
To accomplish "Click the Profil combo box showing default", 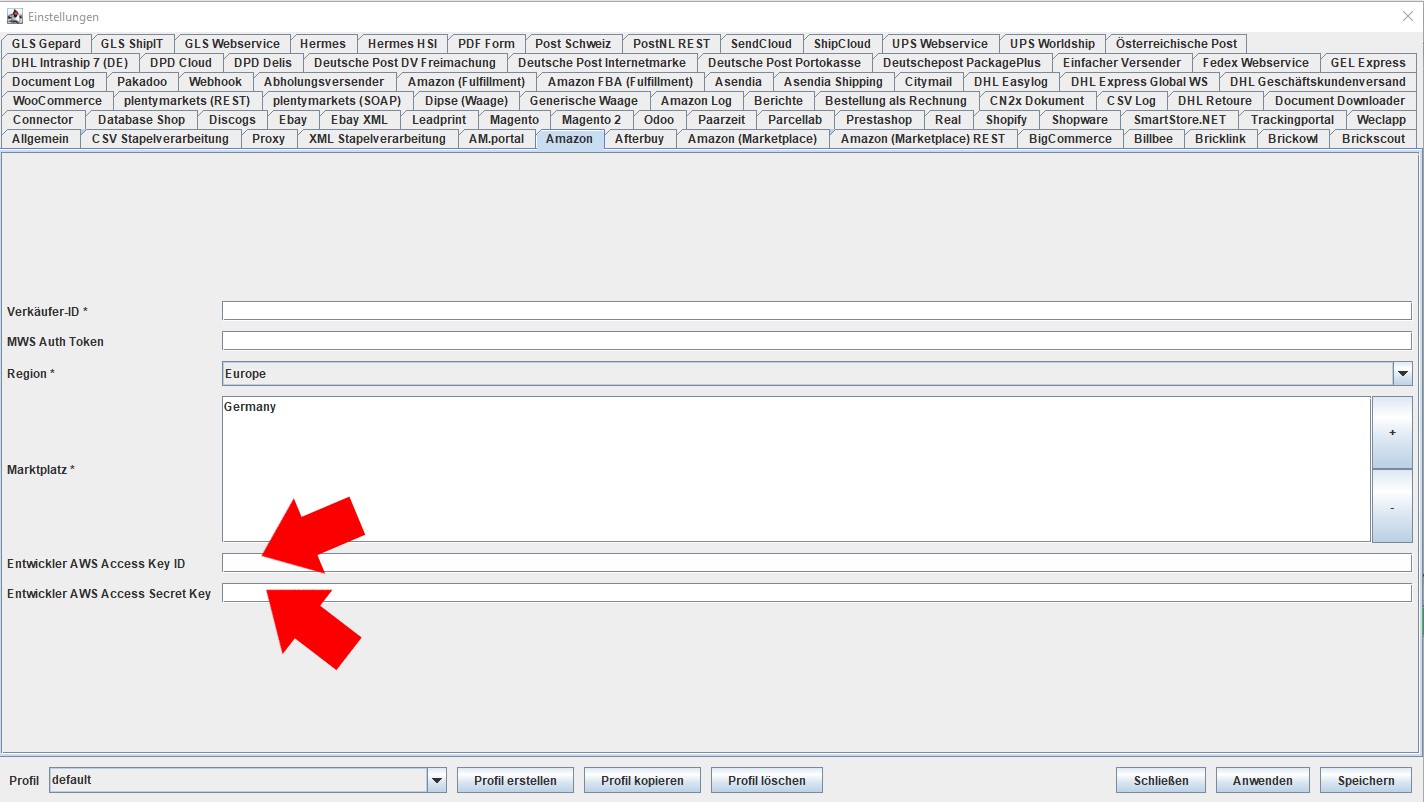I will (x=248, y=780).
